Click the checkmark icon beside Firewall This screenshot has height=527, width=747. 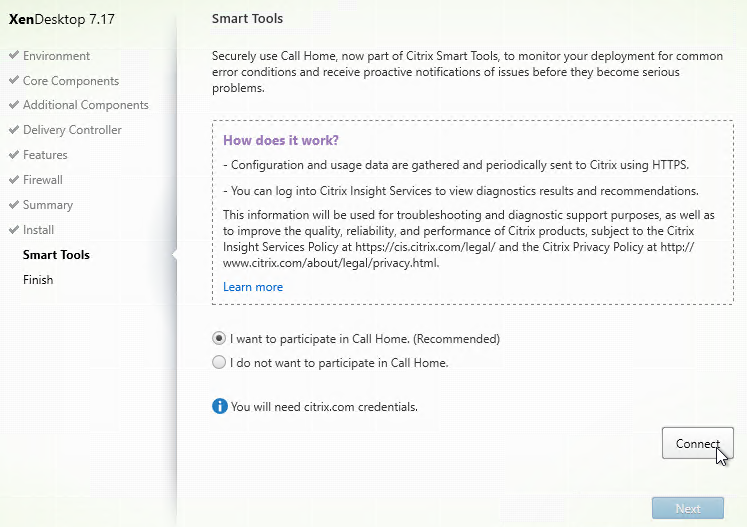pos(14,179)
